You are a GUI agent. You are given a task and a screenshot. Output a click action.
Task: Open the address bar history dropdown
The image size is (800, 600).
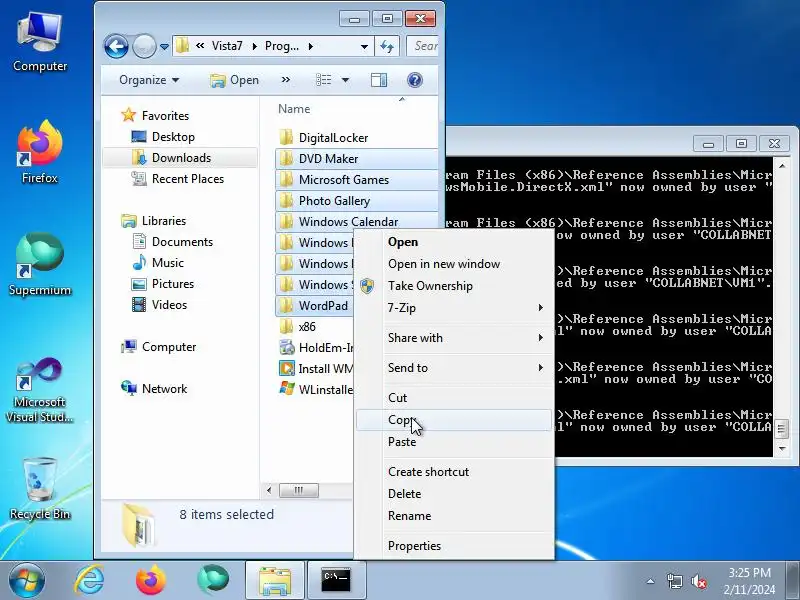tap(364, 47)
